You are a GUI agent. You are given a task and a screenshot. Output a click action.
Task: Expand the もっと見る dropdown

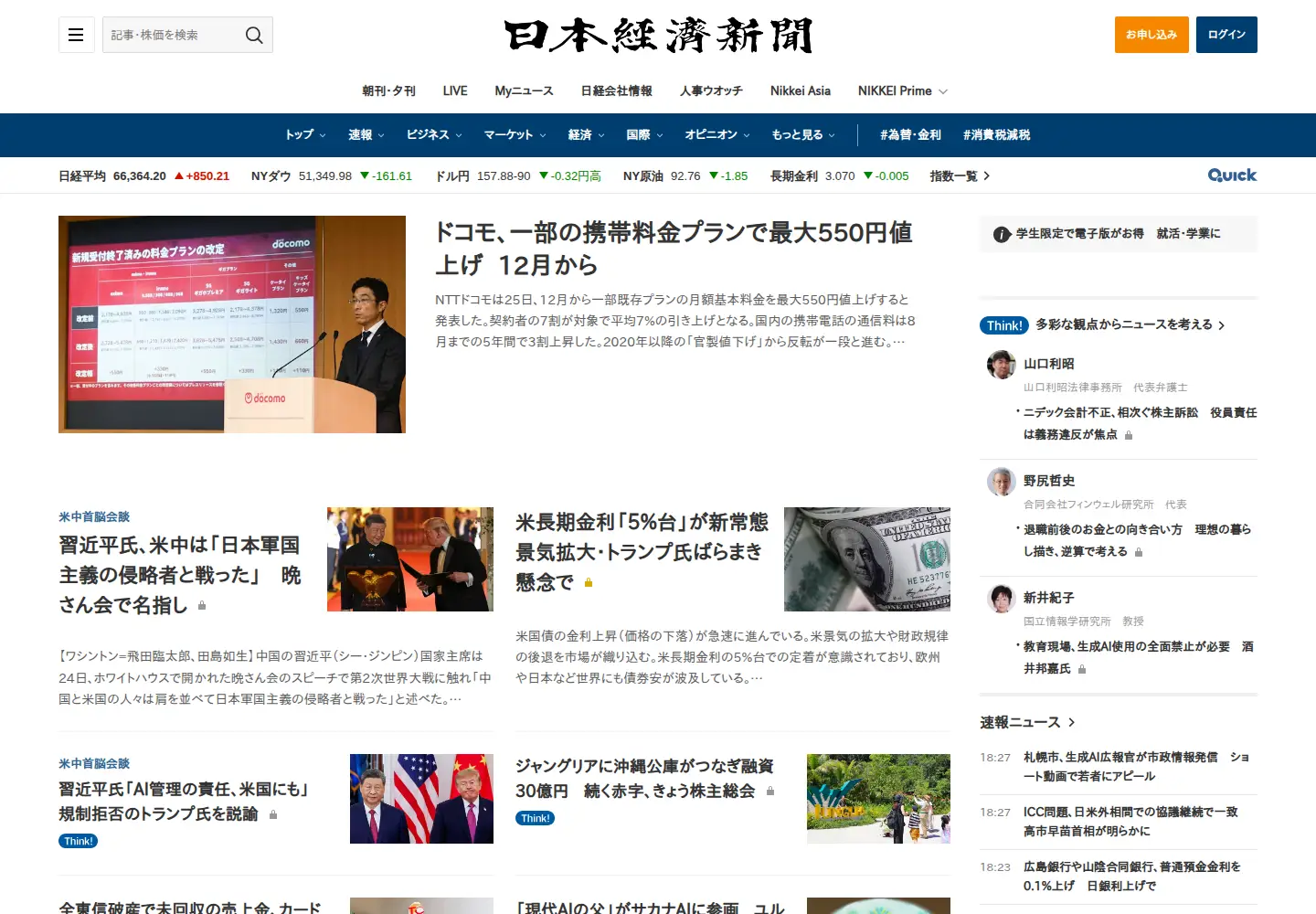(803, 134)
